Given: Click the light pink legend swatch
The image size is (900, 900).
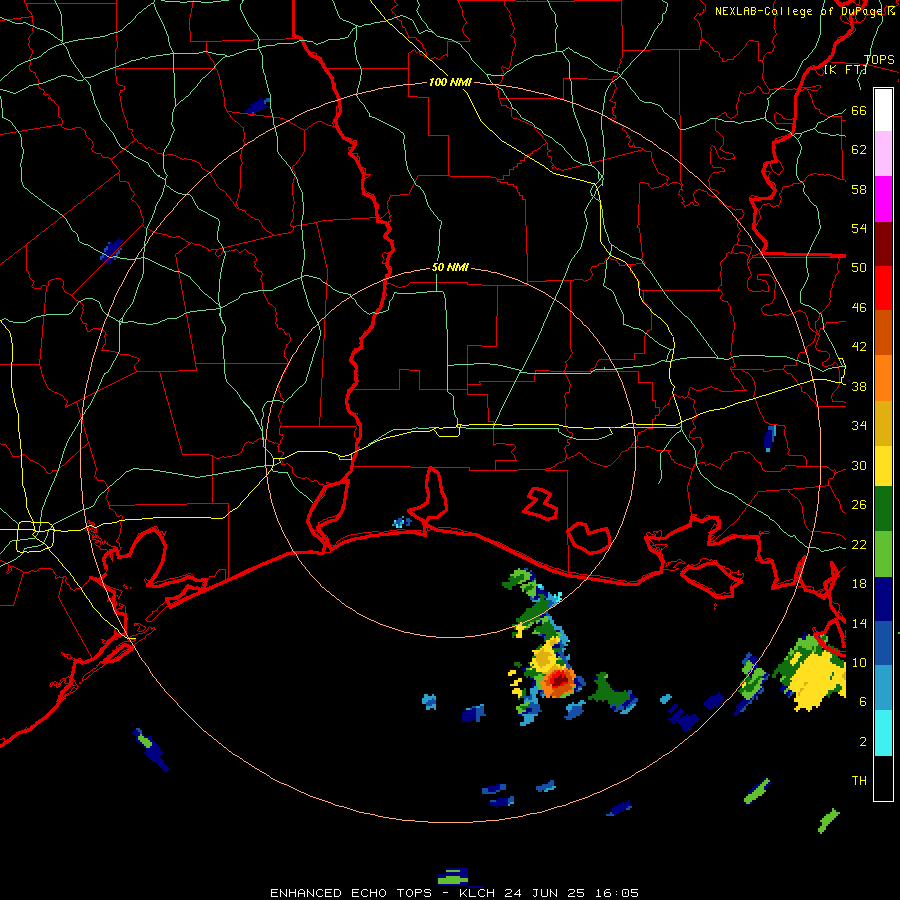Looking at the screenshot, I should 883,154.
